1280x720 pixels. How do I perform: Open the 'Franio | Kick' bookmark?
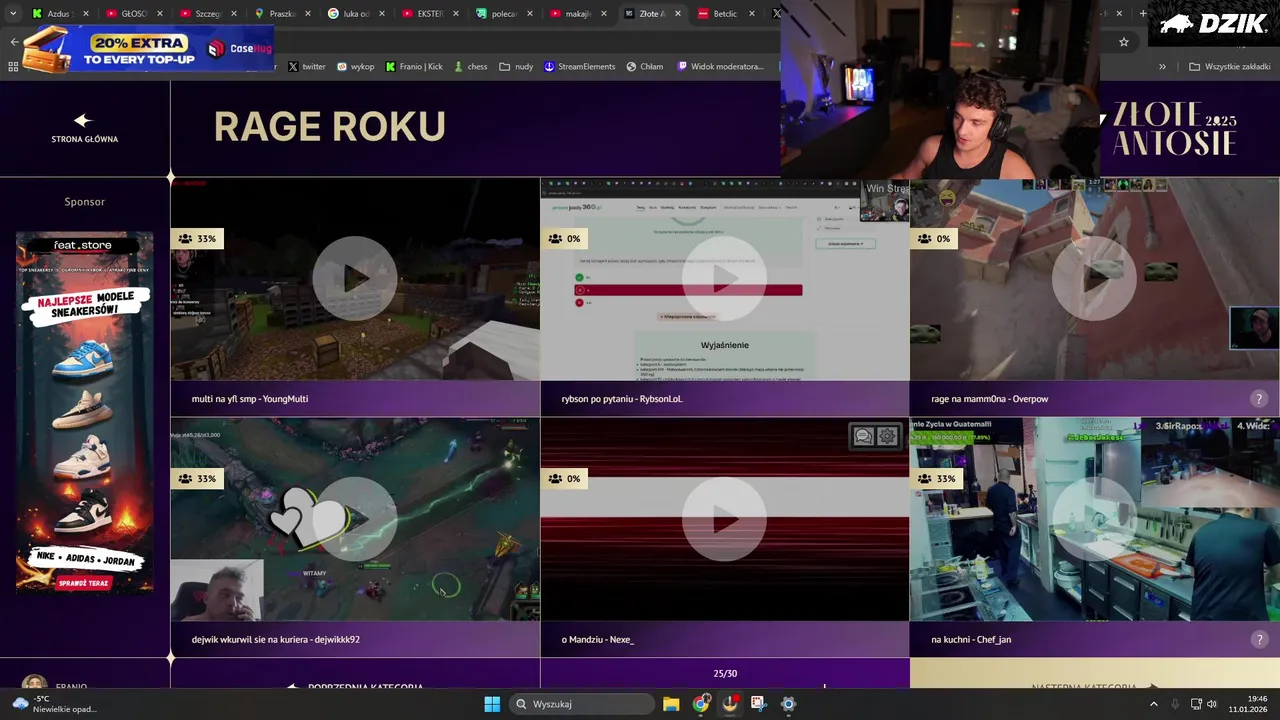[x=413, y=67]
